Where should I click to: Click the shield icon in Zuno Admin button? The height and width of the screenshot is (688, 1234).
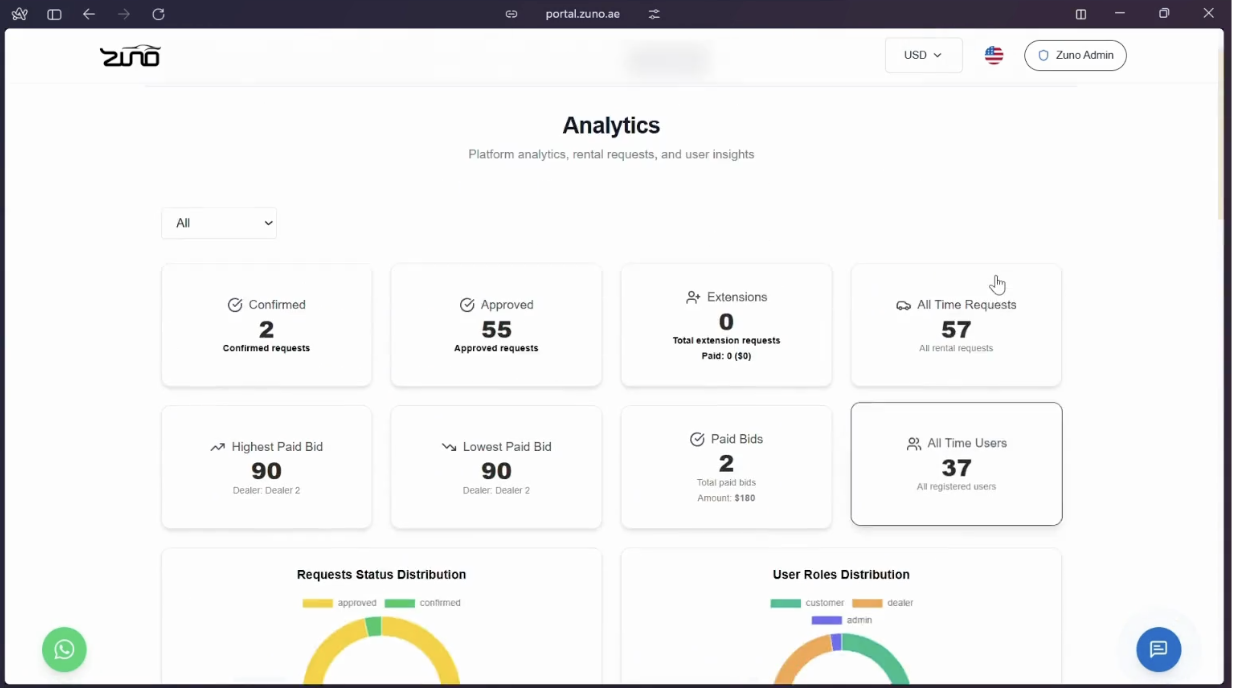click(x=1043, y=56)
